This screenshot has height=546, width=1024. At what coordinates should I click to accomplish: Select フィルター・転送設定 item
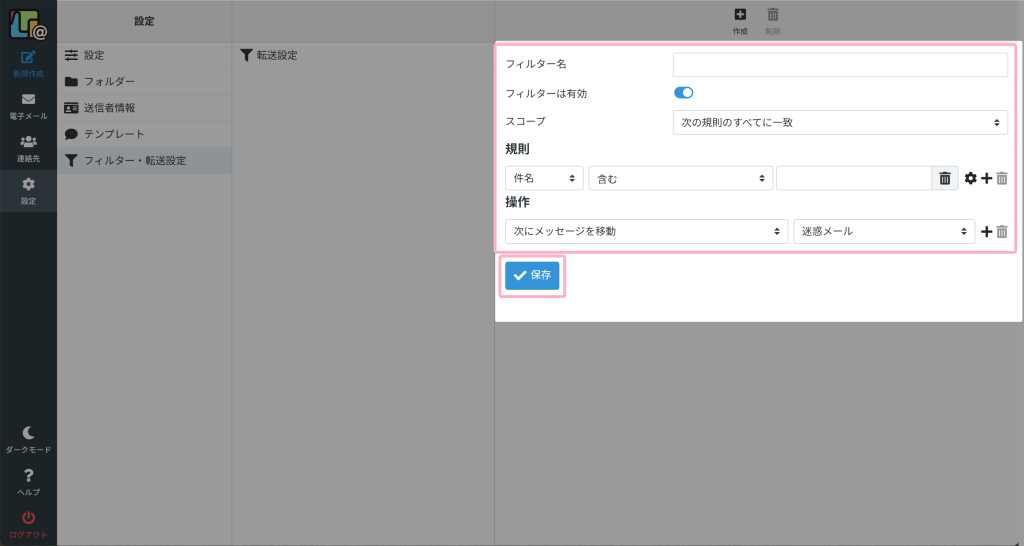pyautogui.click(x=144, y=161)
